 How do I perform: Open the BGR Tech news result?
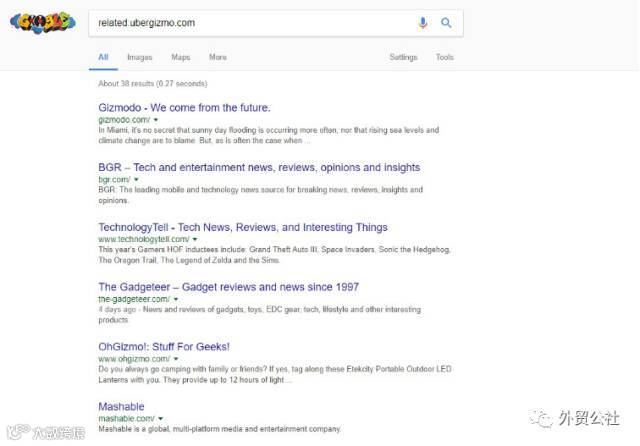[x=245, y=167]
